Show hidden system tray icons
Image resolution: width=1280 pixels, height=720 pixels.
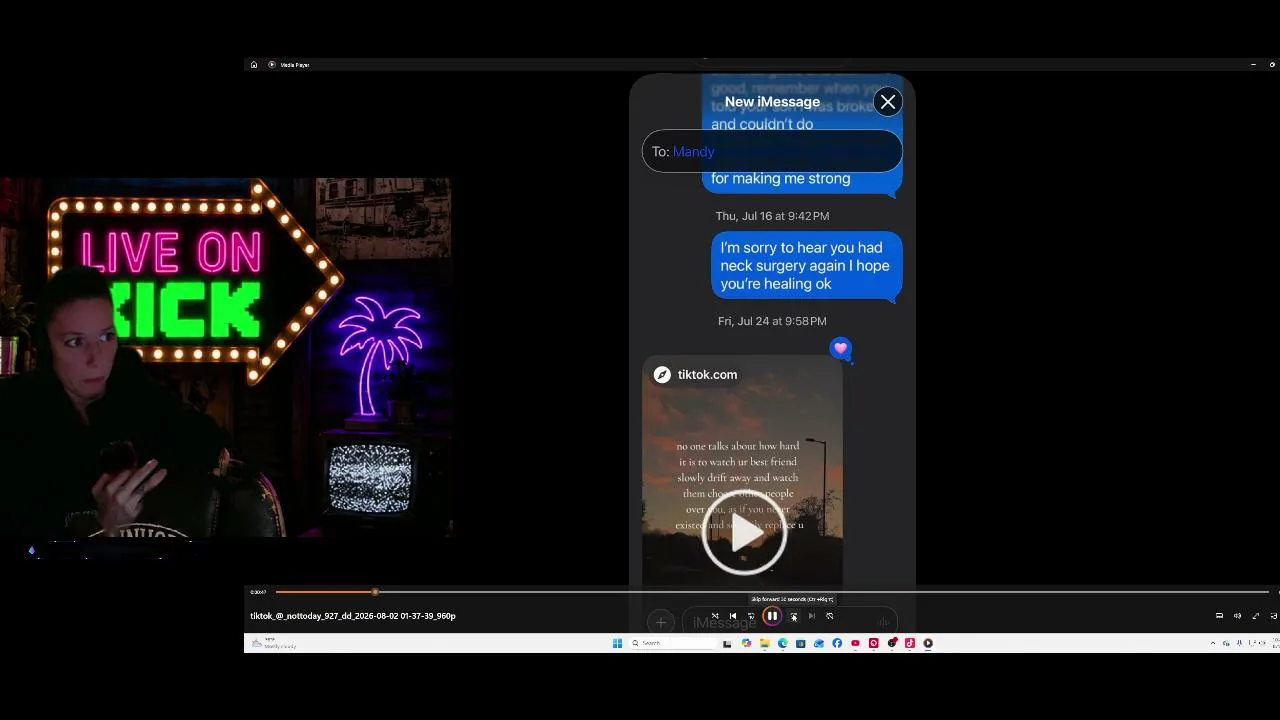coord(1214,643)
